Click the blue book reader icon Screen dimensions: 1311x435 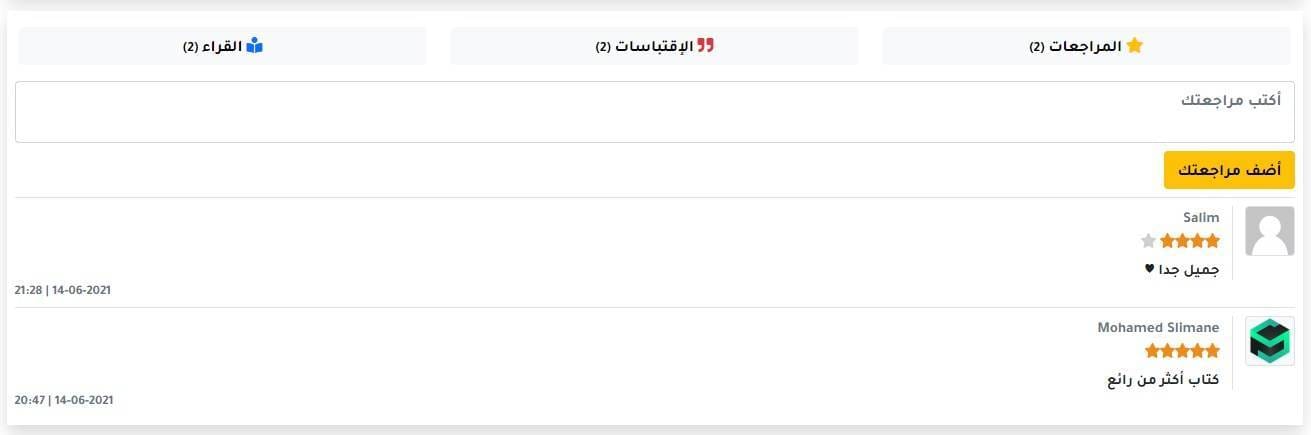click(x=254, y=46)
